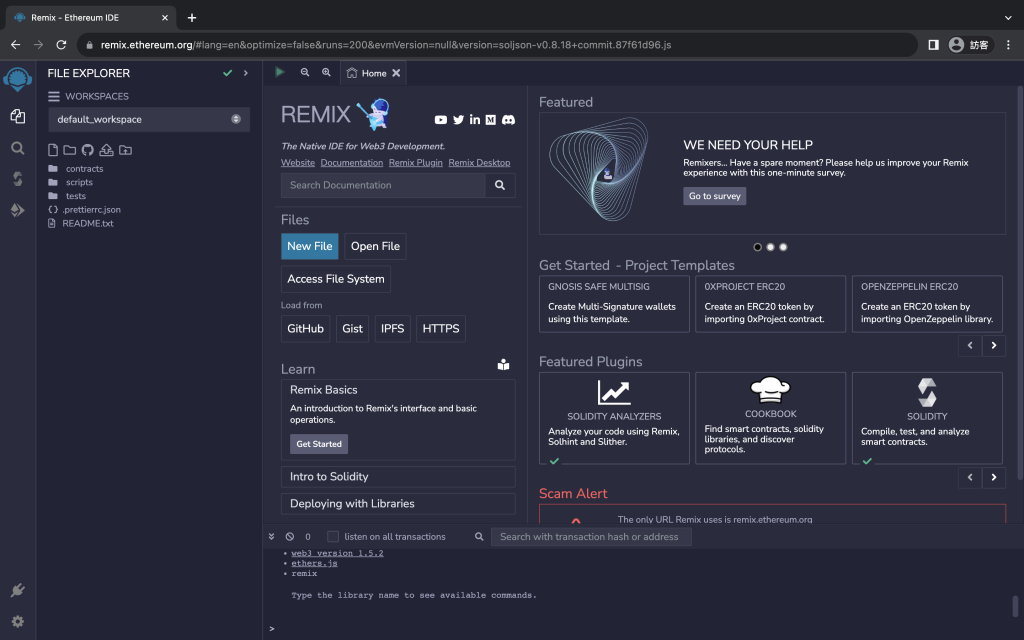Click the New File button
The image size is (1024, 640).
click(310, 246)
